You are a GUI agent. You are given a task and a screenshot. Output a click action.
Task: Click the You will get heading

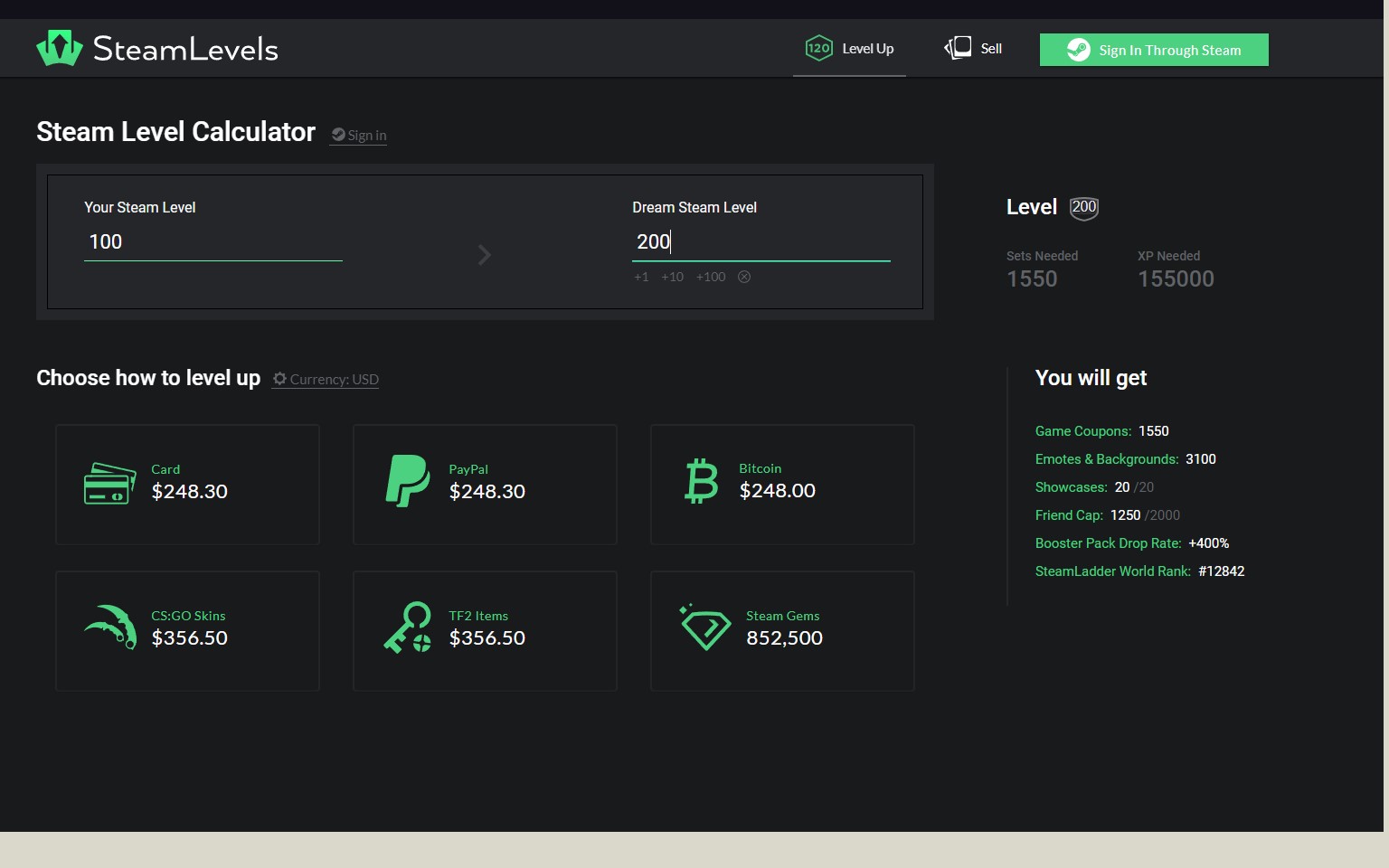[x=1091, y=378]
